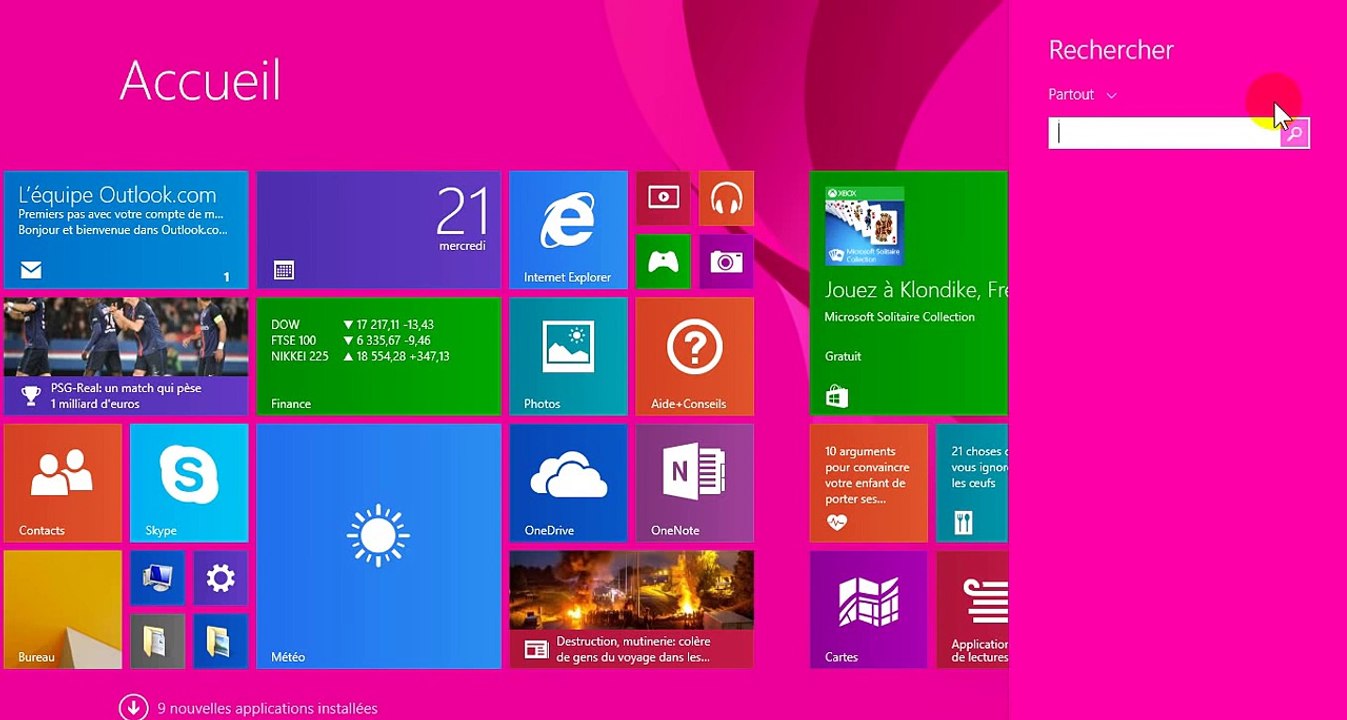Open the Microsoft Solitaire Collection store tile
Viewport: 1347px width, 720px height.
coord(909,293)
